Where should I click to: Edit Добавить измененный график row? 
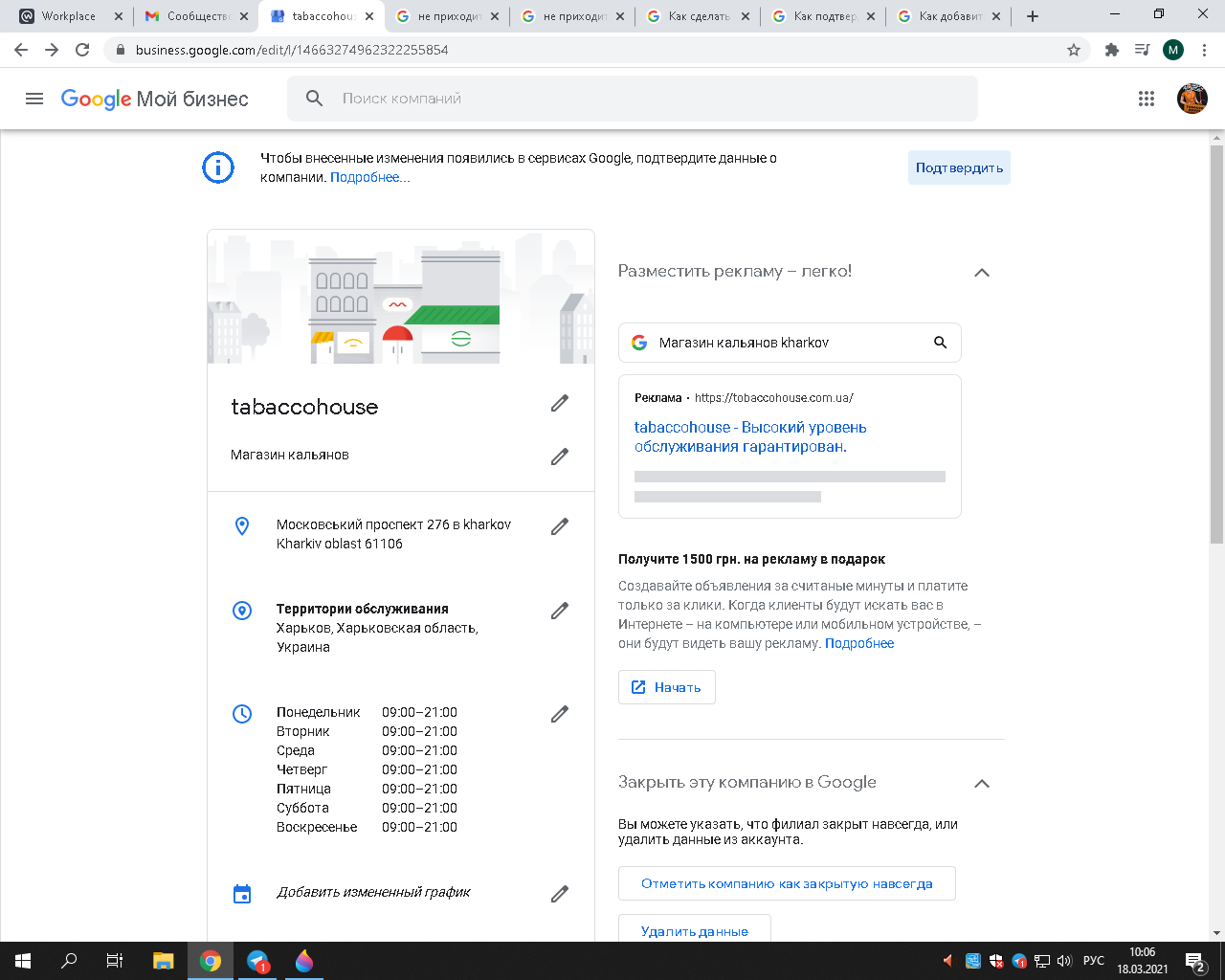[560, 894]
